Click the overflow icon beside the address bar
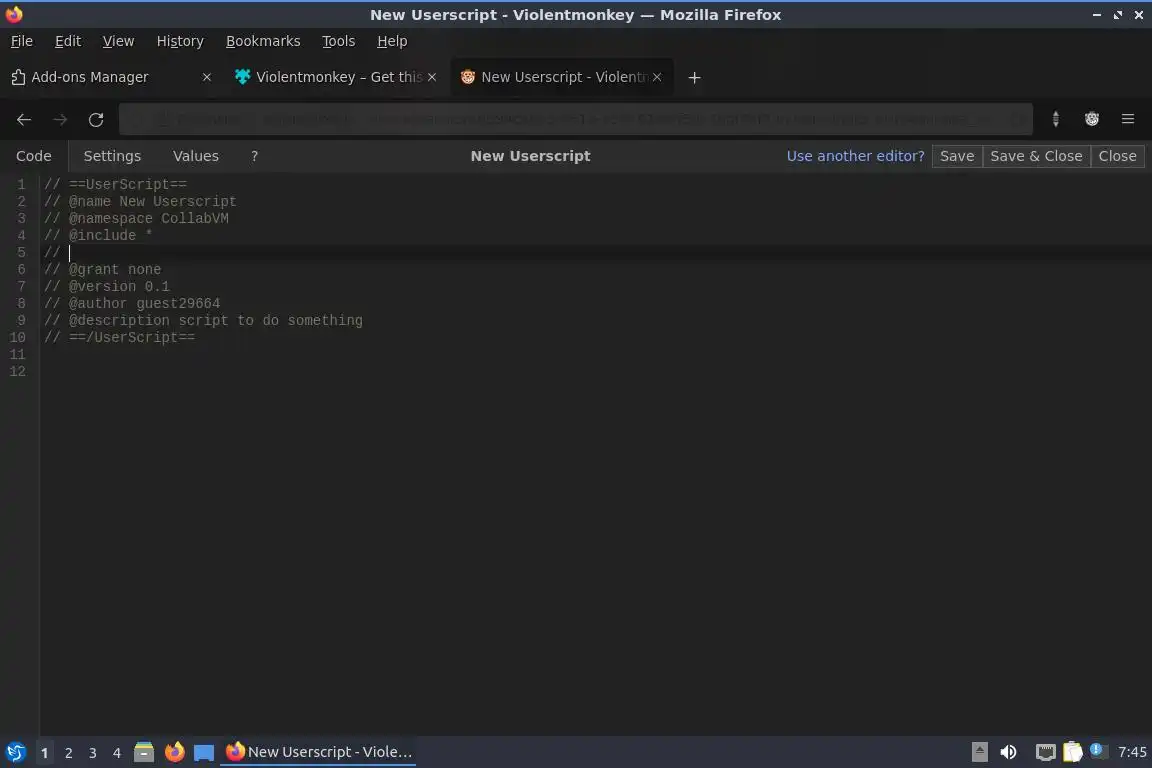1152x768 pixels. pyautogui.click(x=1056, y=119)
